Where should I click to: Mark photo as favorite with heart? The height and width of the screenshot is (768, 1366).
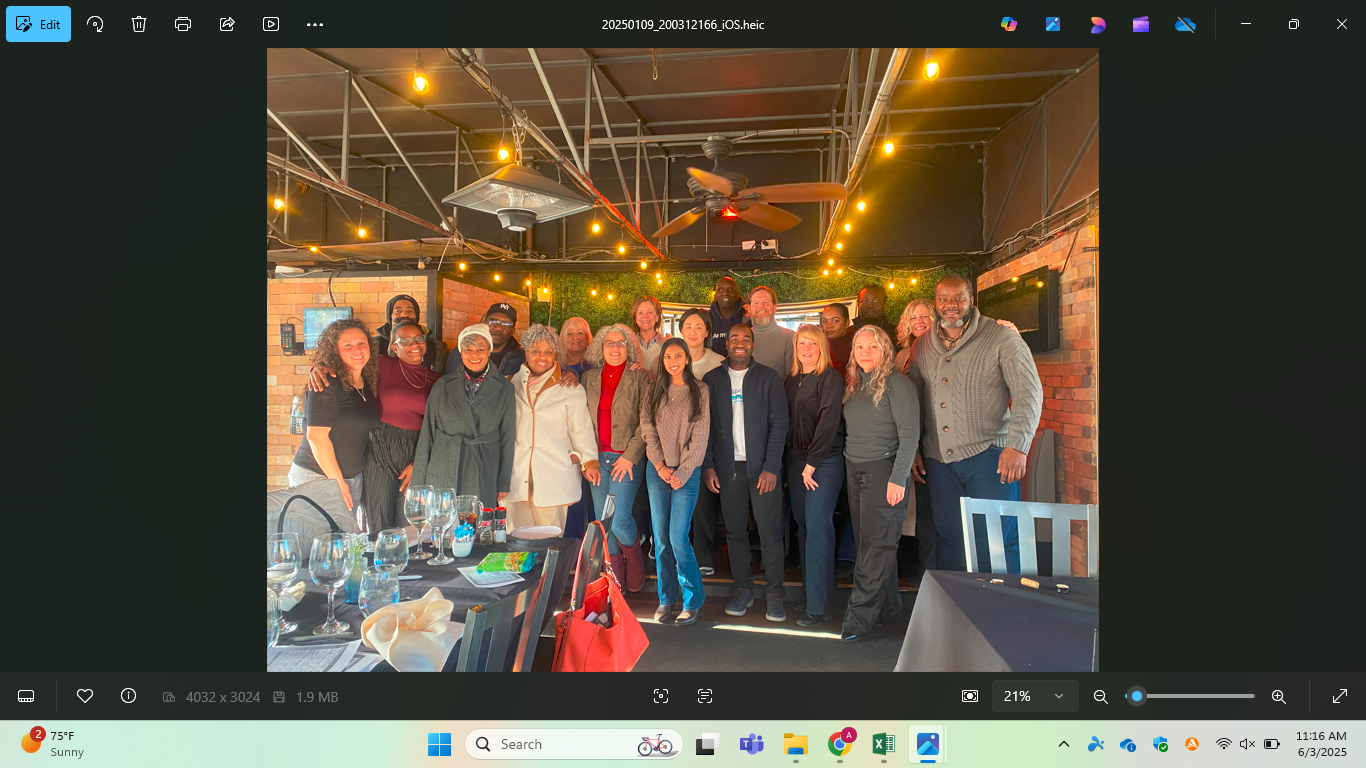[x=85, y=696]
